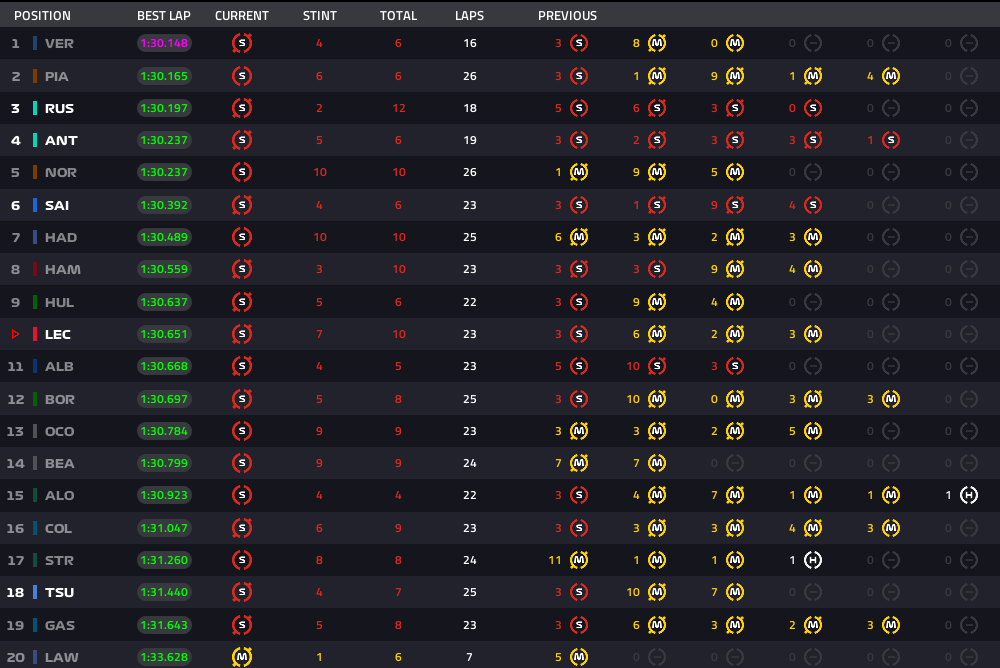Click ALB's 10-lap soft tyre icon
1000x668 pixels.
point(657,366)
